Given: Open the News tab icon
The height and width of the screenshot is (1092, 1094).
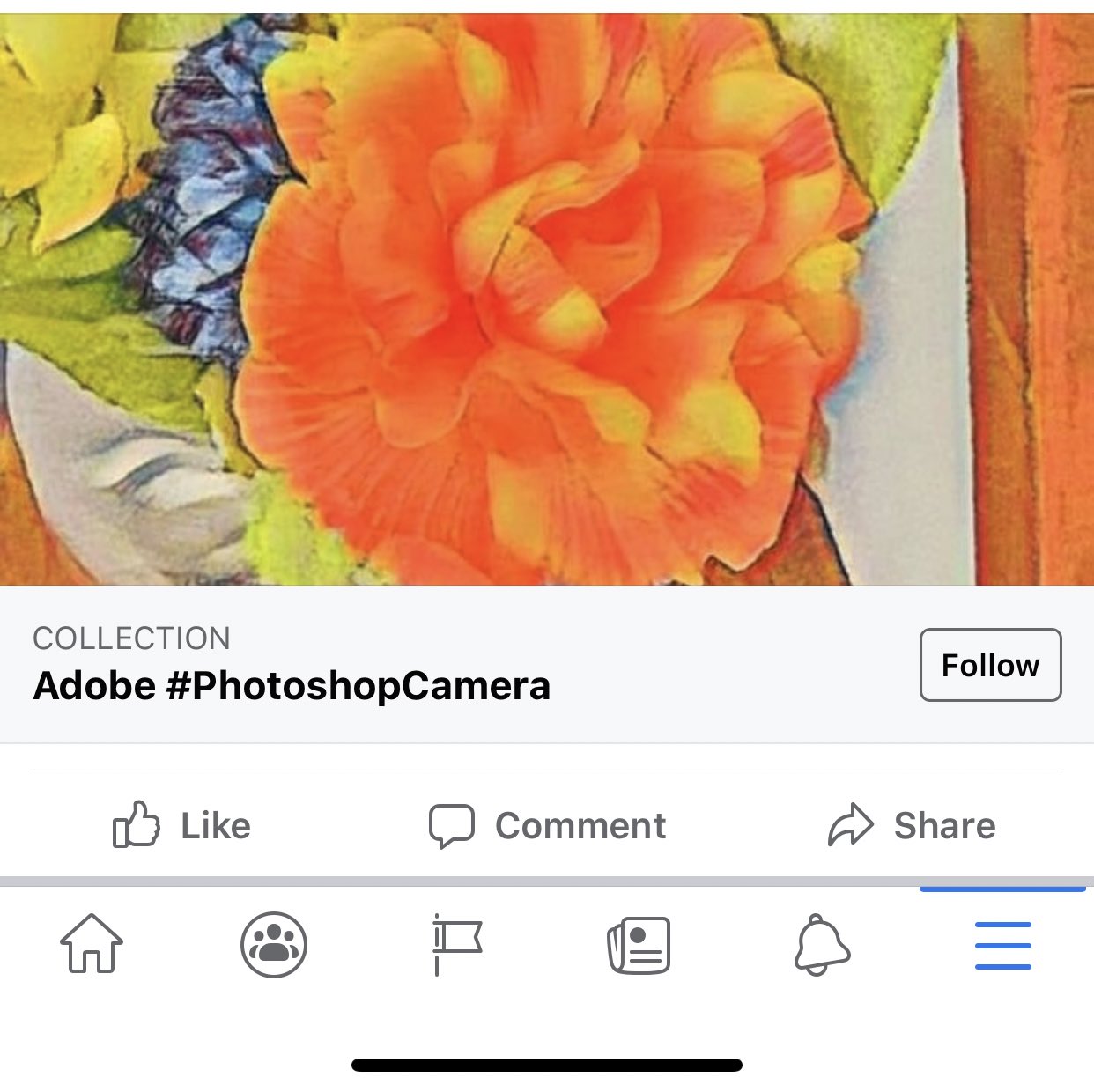Looking at the screenshot, I should click(639, 944).
